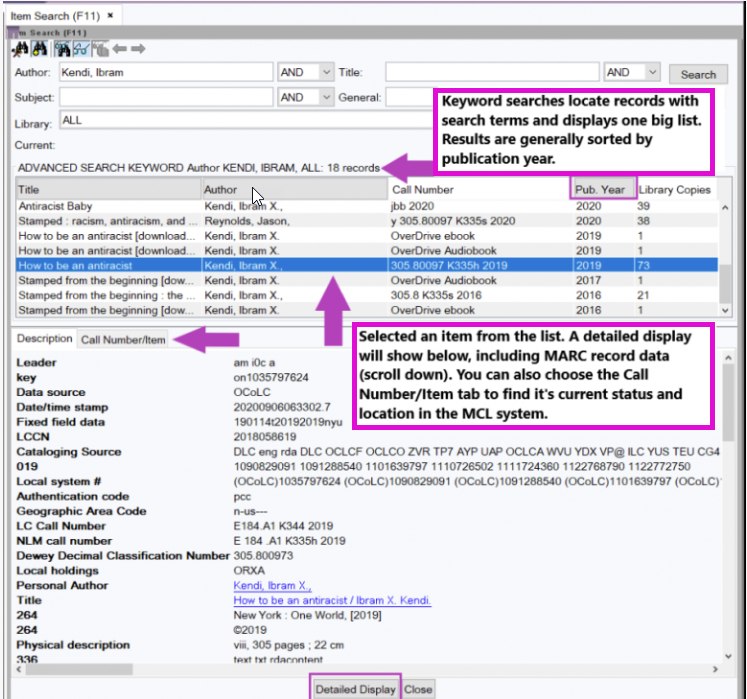Sort results by the Library Copies column header
Viewport: 747px width, 699px height.
pyautogui.click(x=675, y=190)
